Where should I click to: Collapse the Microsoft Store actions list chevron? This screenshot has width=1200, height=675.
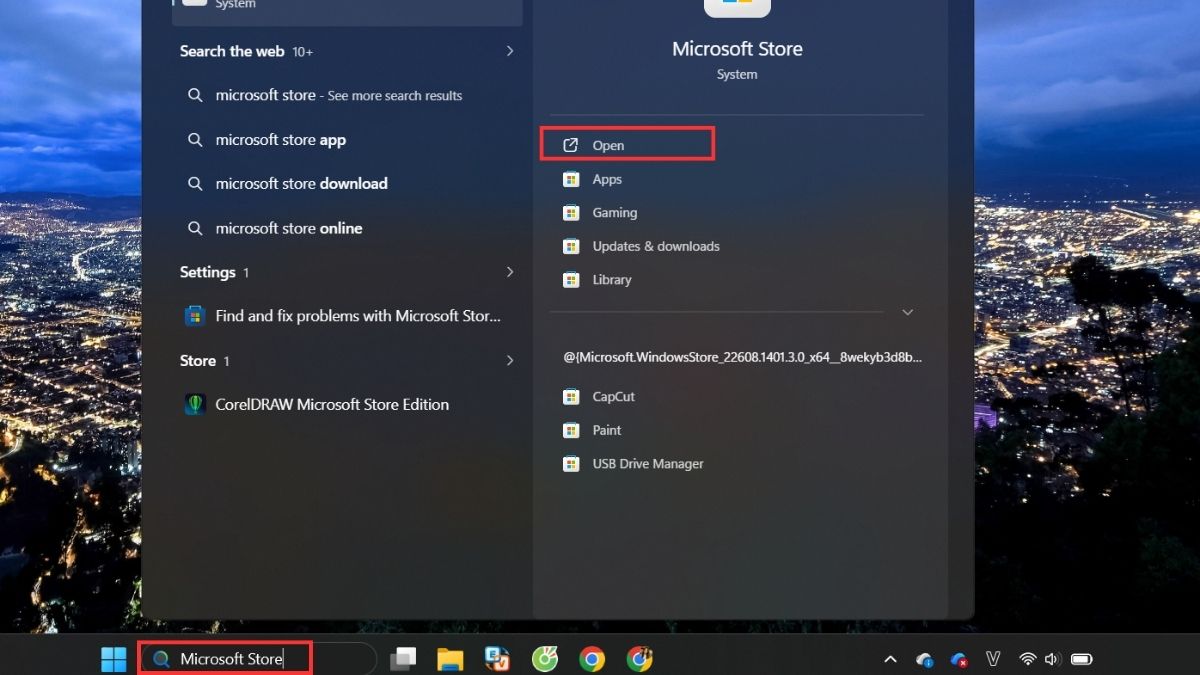(x=907, y=312)
